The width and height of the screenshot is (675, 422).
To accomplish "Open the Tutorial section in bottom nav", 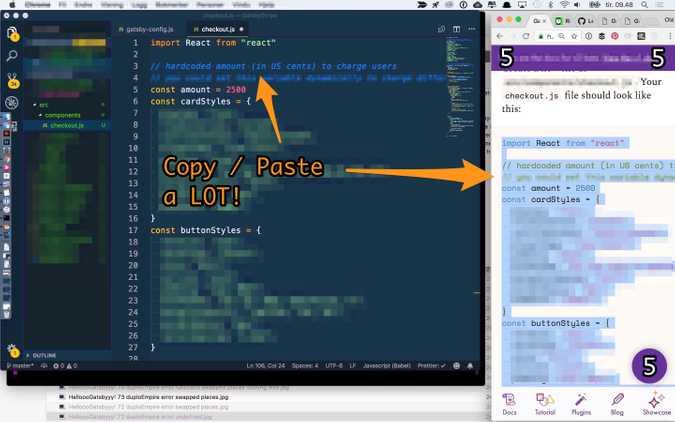I will point(545,400).
